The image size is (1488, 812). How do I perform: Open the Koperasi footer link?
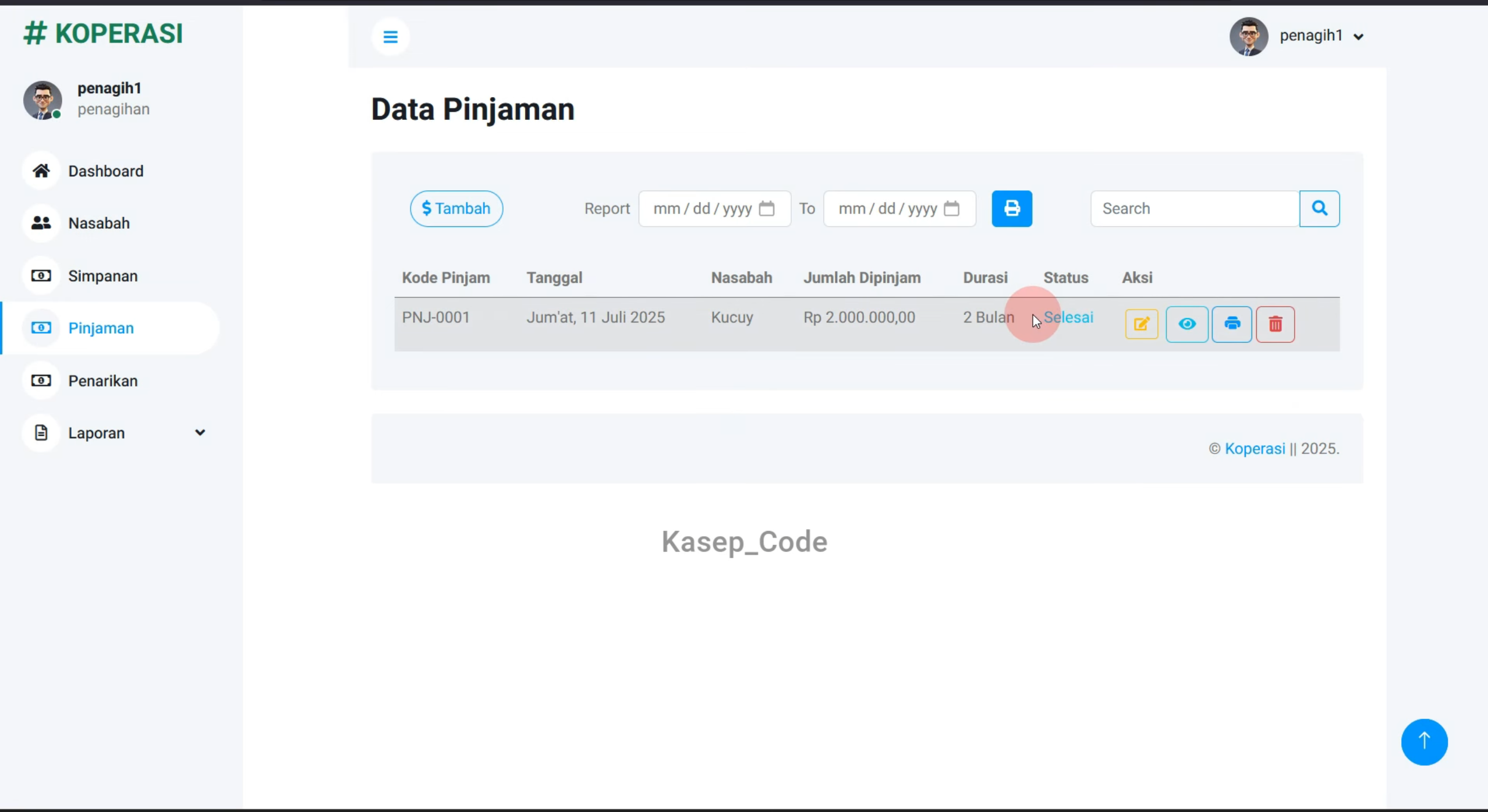1255,448
